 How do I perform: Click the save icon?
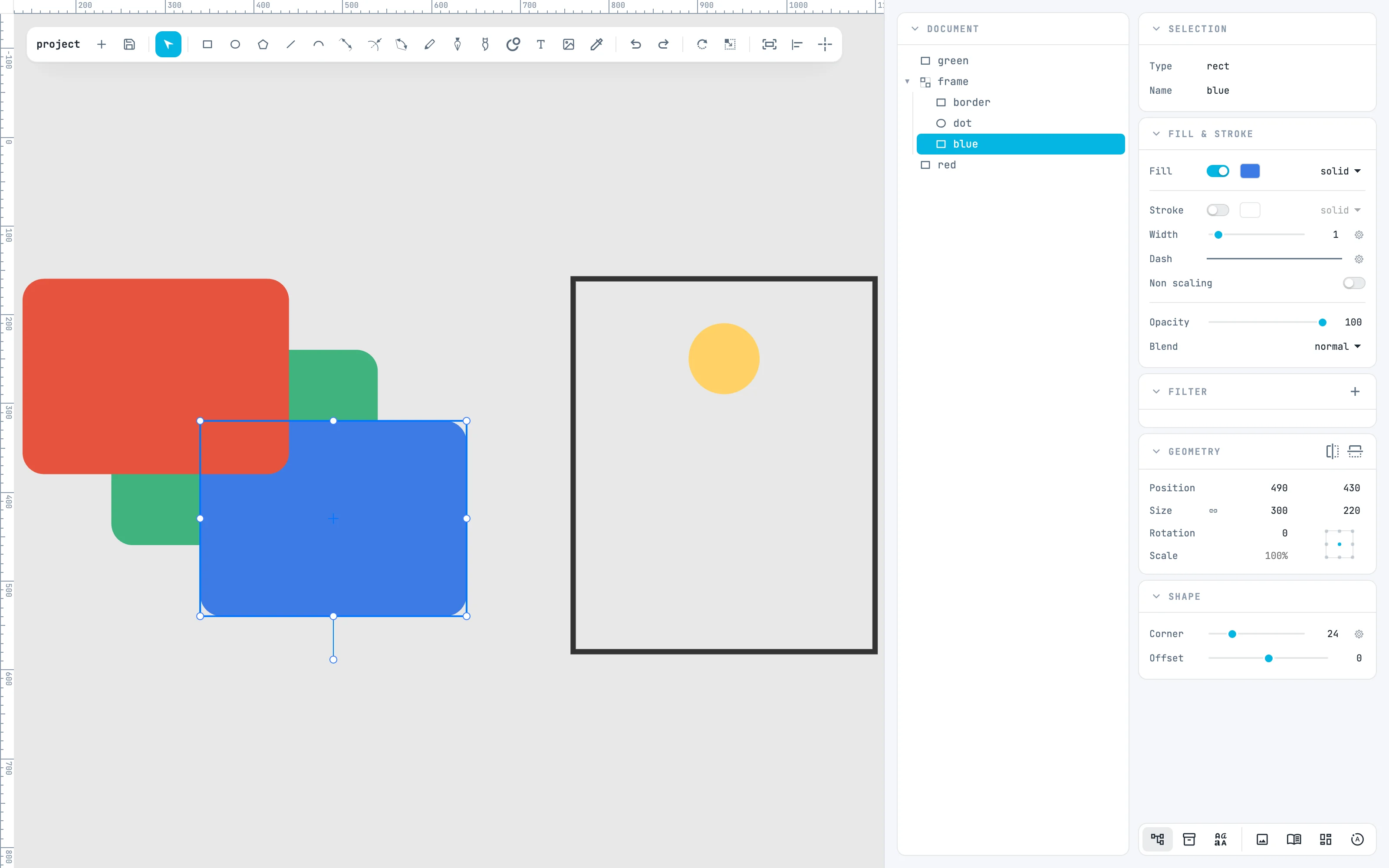tap(129, 44)
